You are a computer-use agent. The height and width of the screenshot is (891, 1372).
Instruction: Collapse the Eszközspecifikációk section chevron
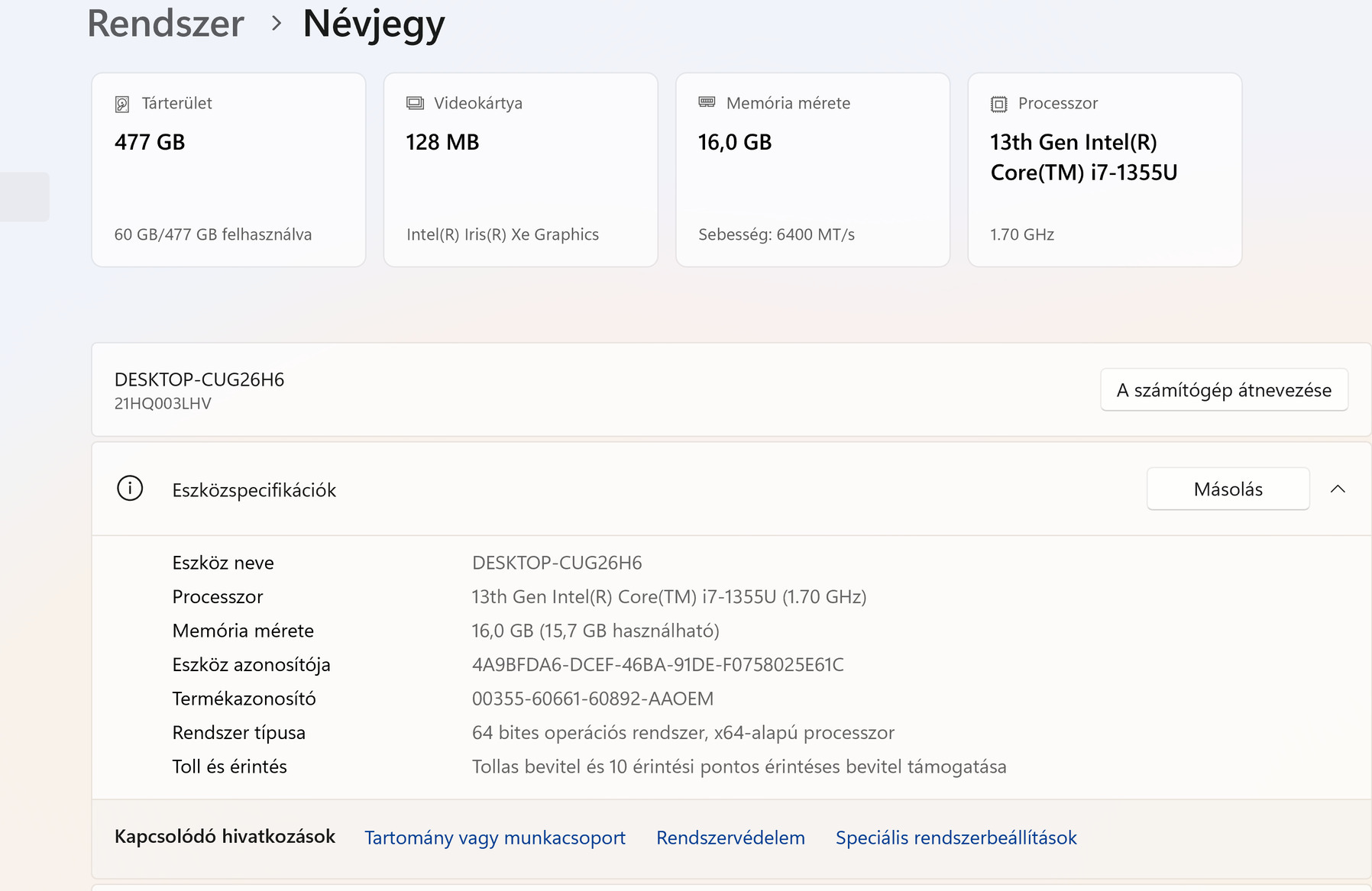pos(1338,489)
